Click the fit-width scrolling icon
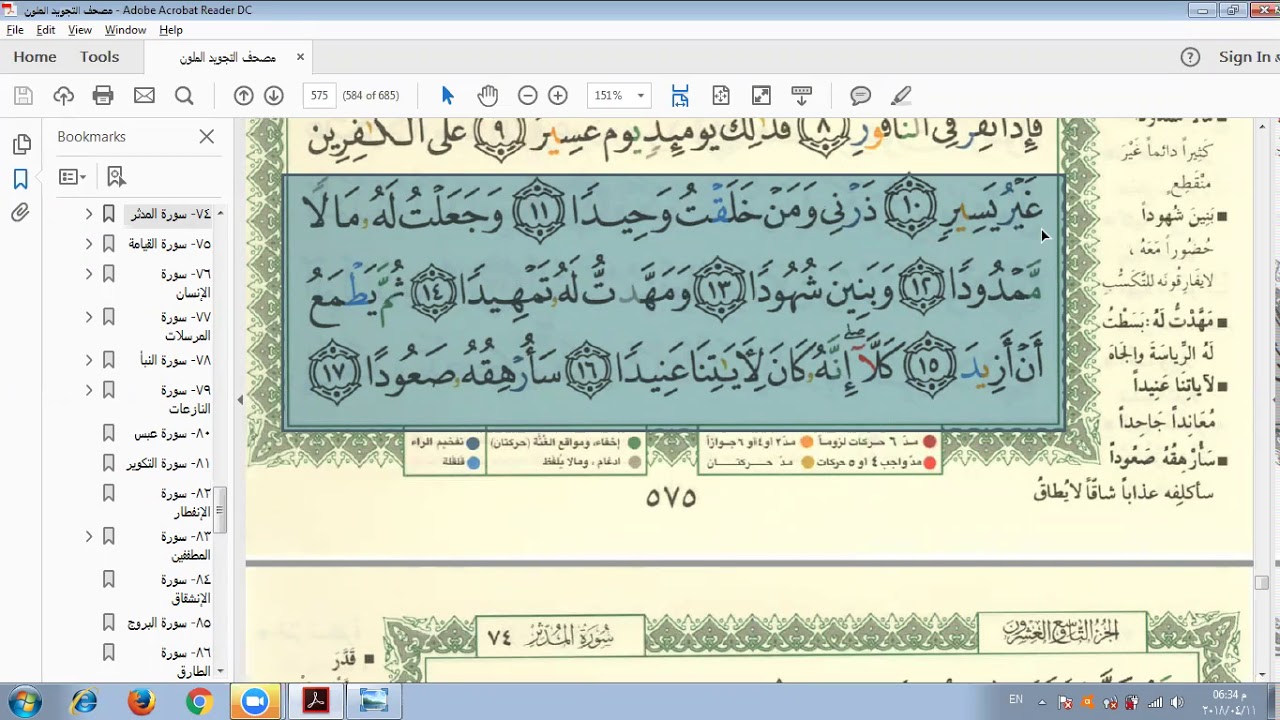This screenshot has height=720, width=1280. click(x=680, y=96)
